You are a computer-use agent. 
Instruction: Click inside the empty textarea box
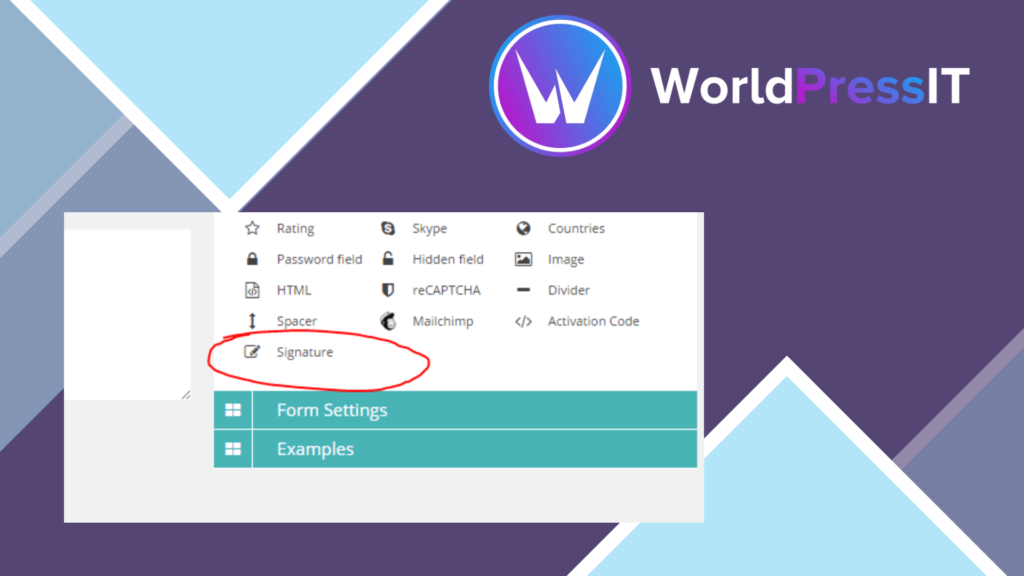(x=127, y=315)
